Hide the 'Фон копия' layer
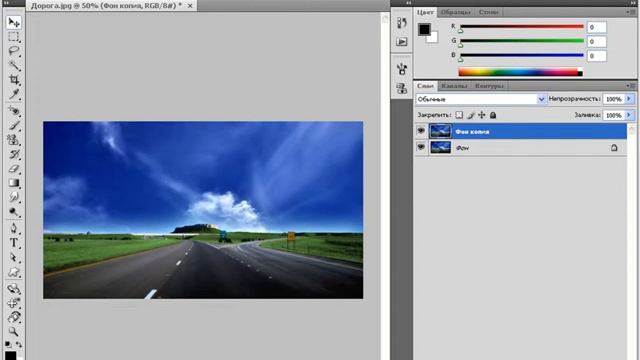Image resolution: width=640 pixels, height=360 pixels. tap(421, 131)
